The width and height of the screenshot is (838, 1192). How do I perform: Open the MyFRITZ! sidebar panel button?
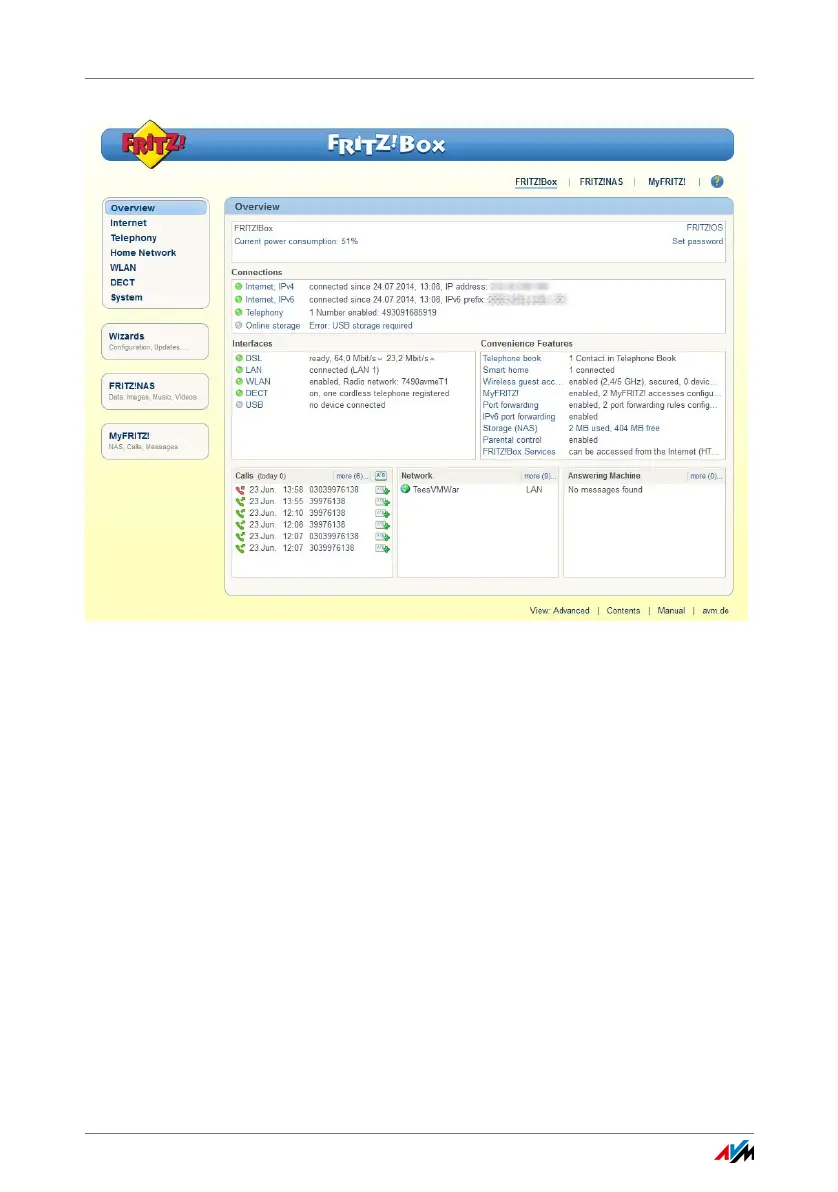tap(155, 441)
